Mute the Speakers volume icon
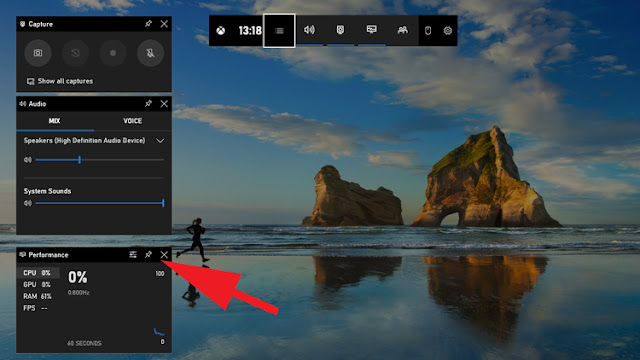 [x=28, y=160]
